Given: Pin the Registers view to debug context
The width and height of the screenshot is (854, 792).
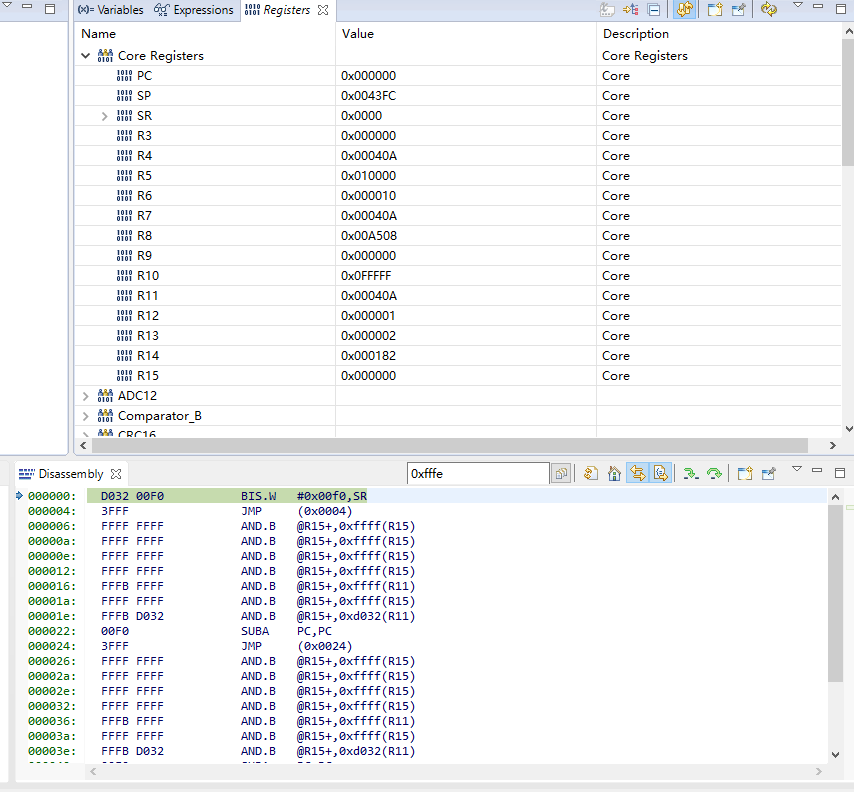Looking at the screenshot, I should click(739, 10).
